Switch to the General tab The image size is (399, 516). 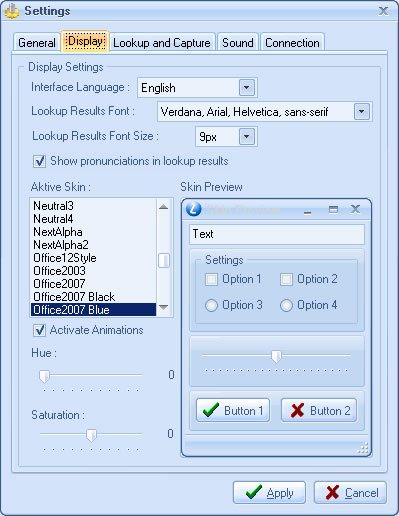point(37,43)
